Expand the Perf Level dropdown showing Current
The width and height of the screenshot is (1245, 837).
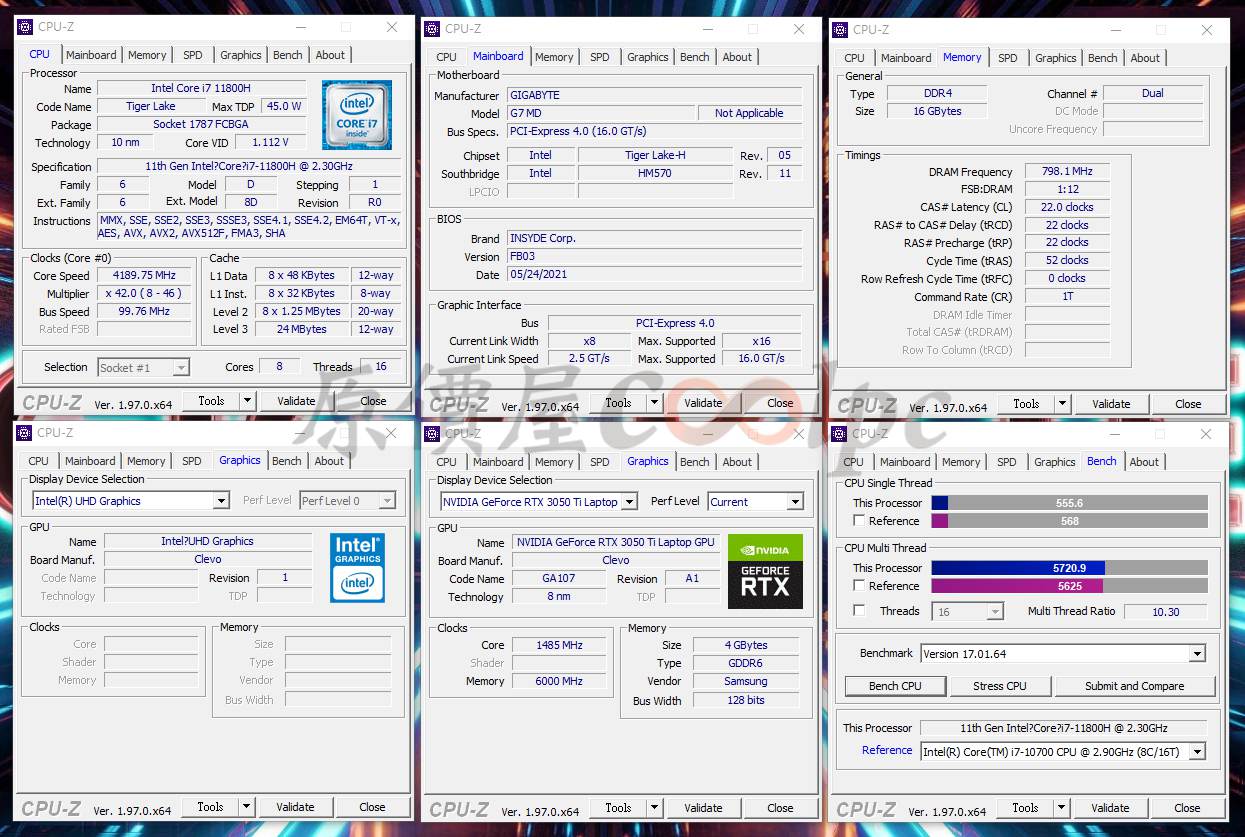pyautogui.click(x=796, y=502)
